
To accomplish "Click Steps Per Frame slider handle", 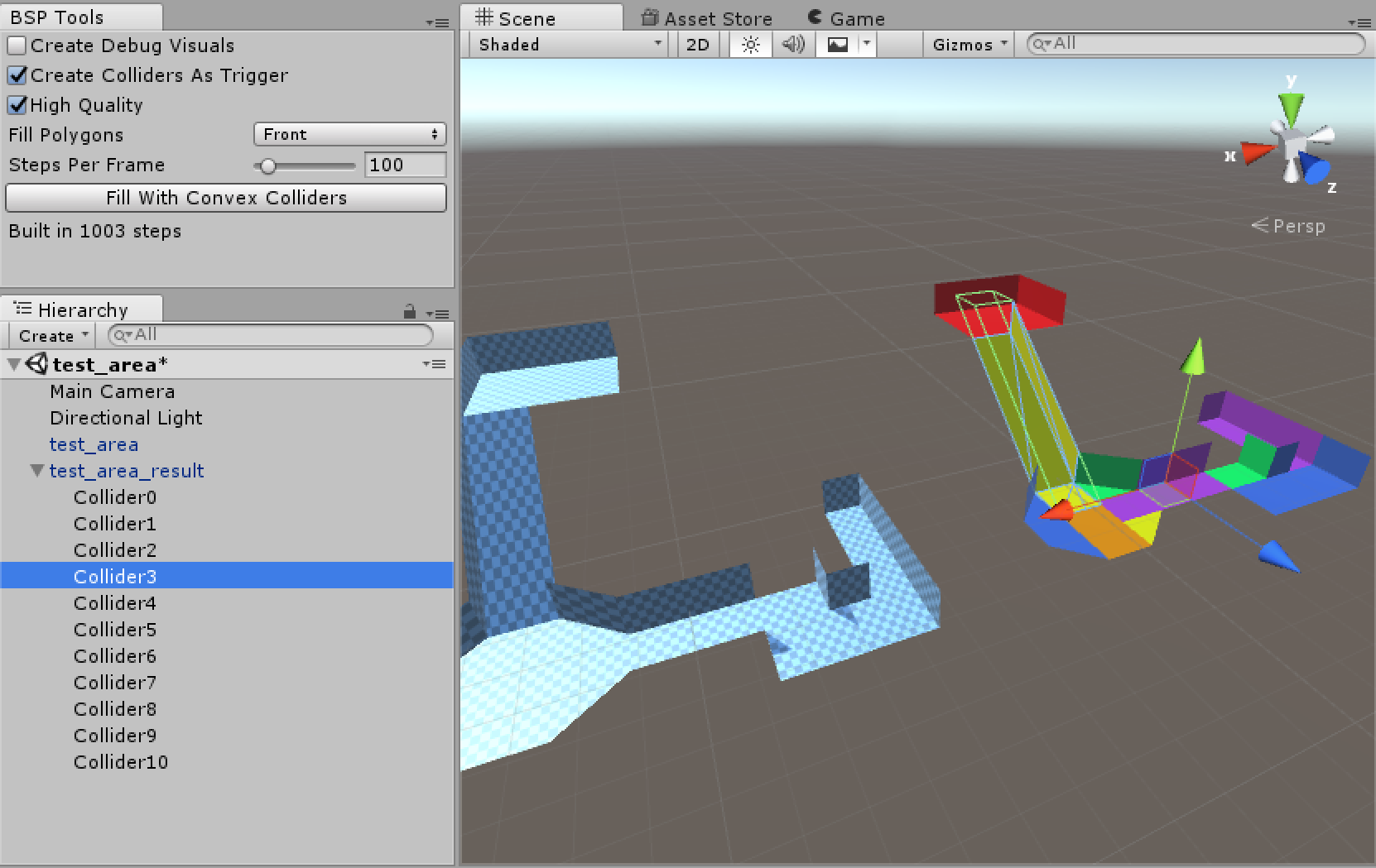I will (x=267, y=165).
